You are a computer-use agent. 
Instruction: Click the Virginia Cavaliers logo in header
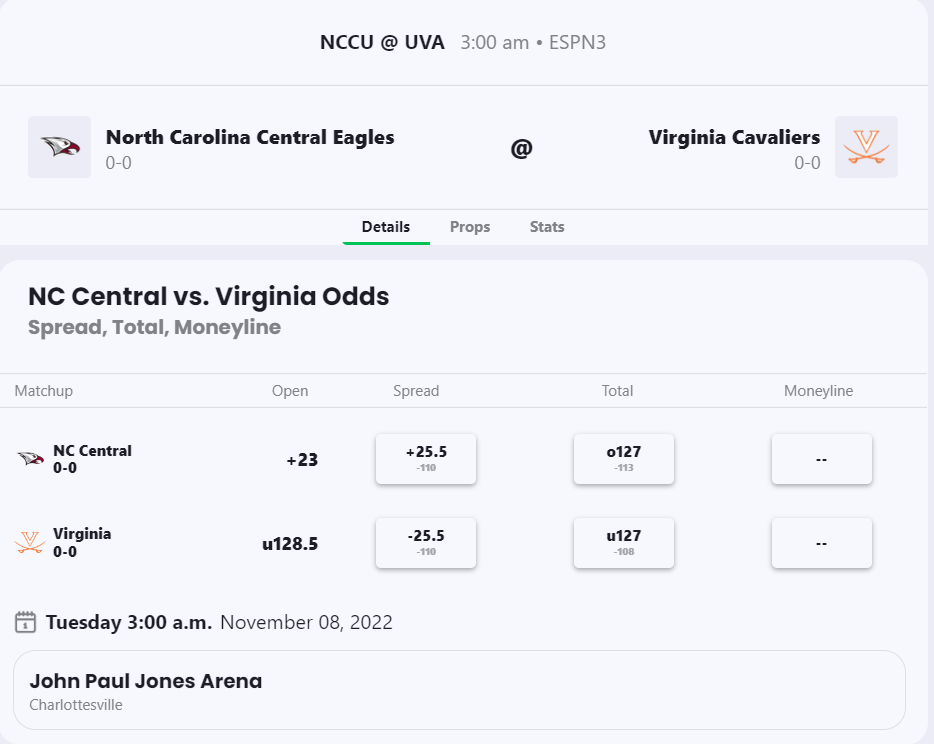tap(866, 147)
